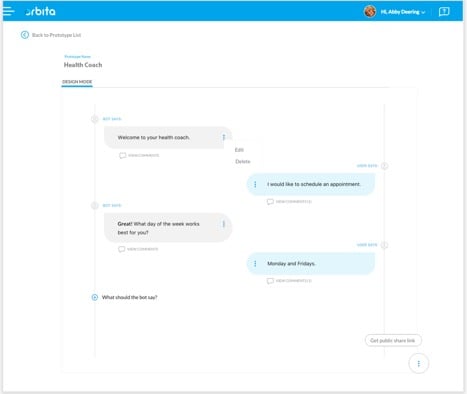The width and height of the screenshot is (467, 394).
Task: Open options dots on schedule appointment bubble
Action: click(255, 184)
